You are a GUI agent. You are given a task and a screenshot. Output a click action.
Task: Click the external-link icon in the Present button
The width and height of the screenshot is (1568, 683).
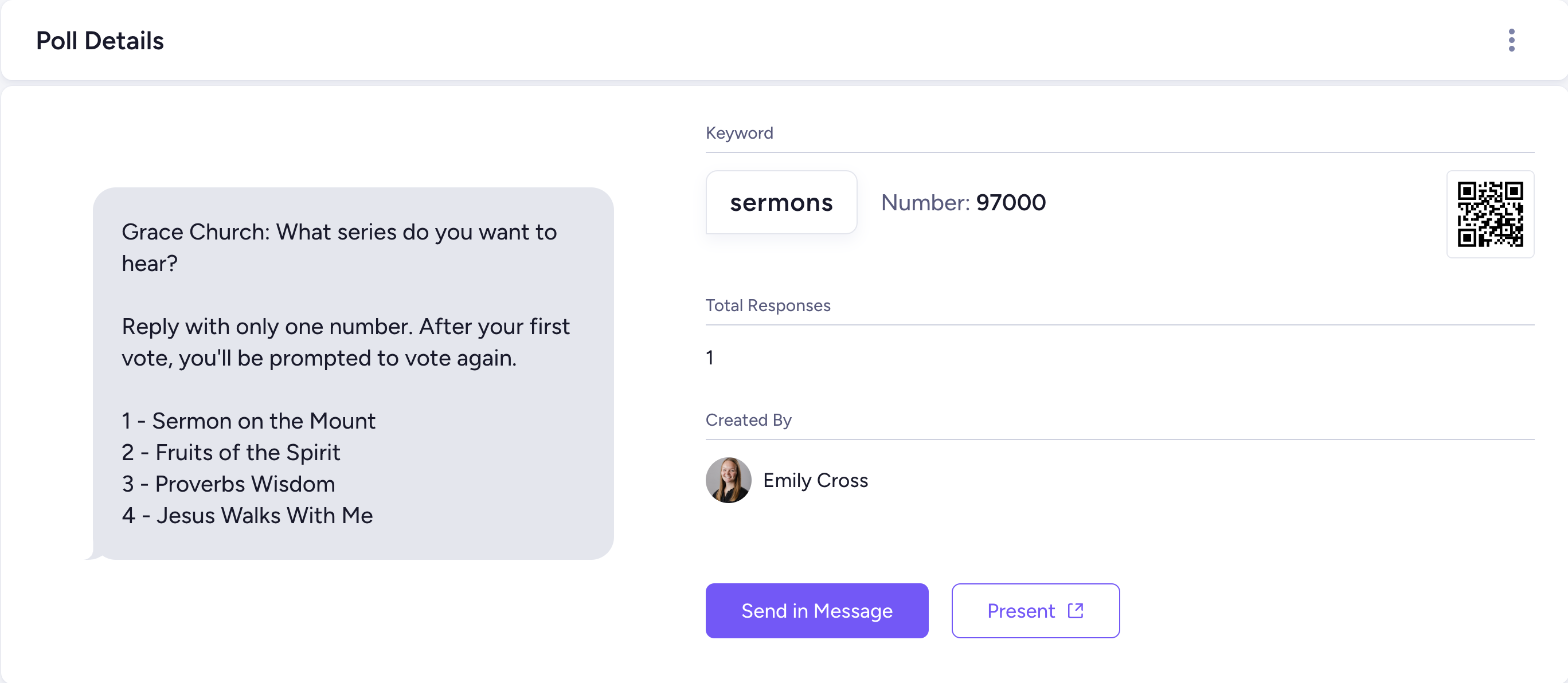point(1076,610)
